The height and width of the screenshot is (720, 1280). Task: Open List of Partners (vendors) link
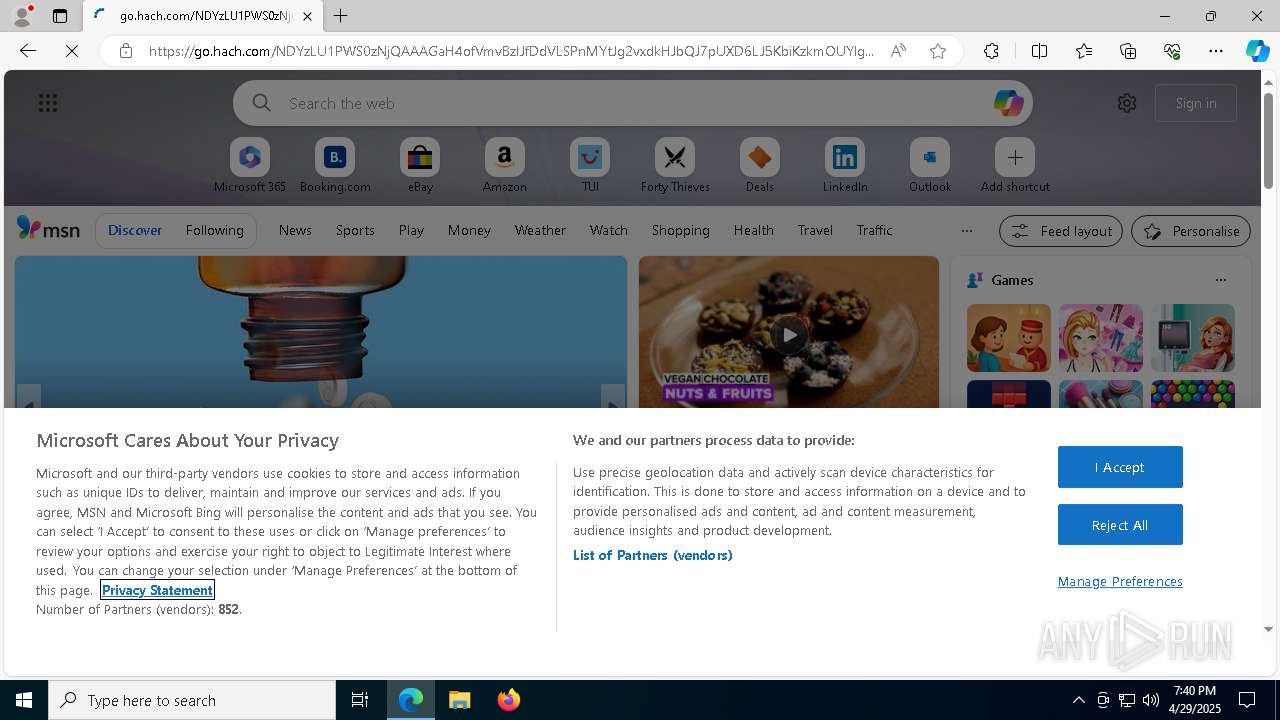[x=653, y=555]
